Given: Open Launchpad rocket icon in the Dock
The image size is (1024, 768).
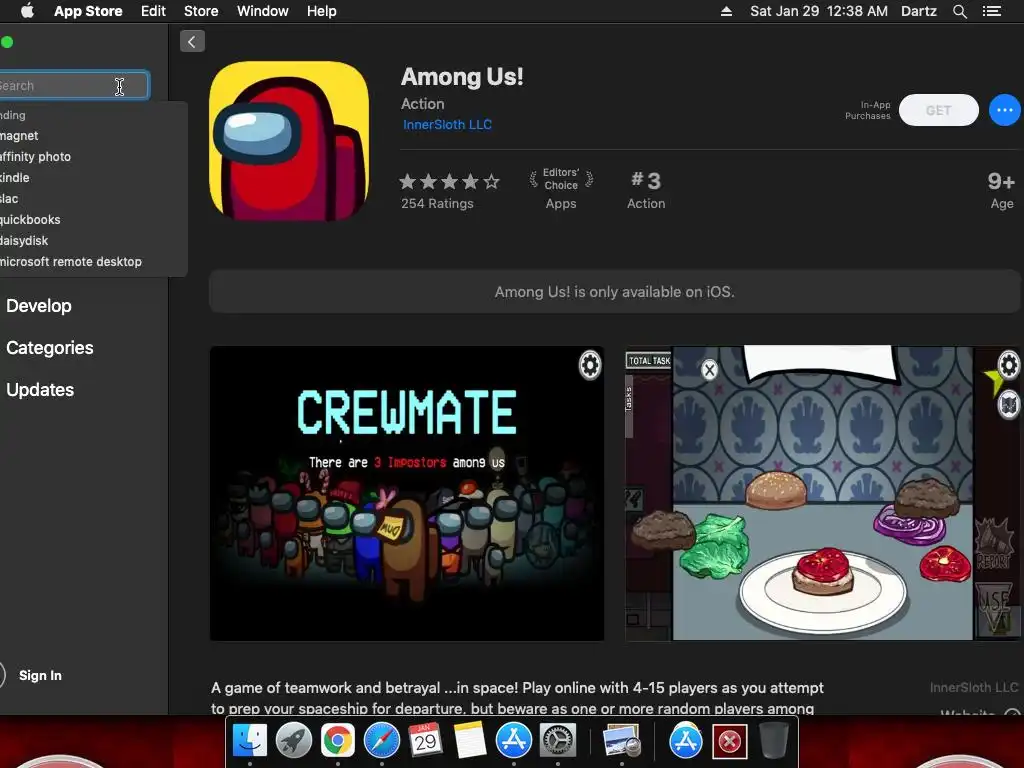Looking at the screenshot, I should click(294, 741).
